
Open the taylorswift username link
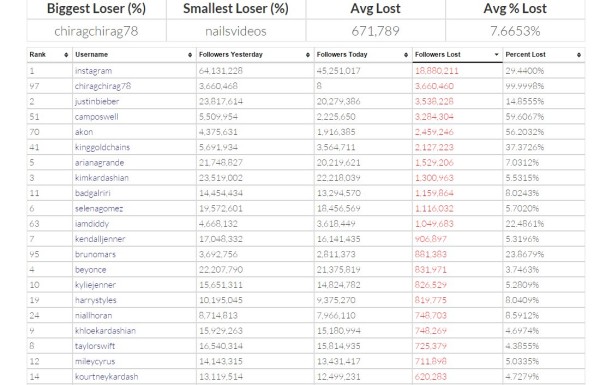click(95, 346)
